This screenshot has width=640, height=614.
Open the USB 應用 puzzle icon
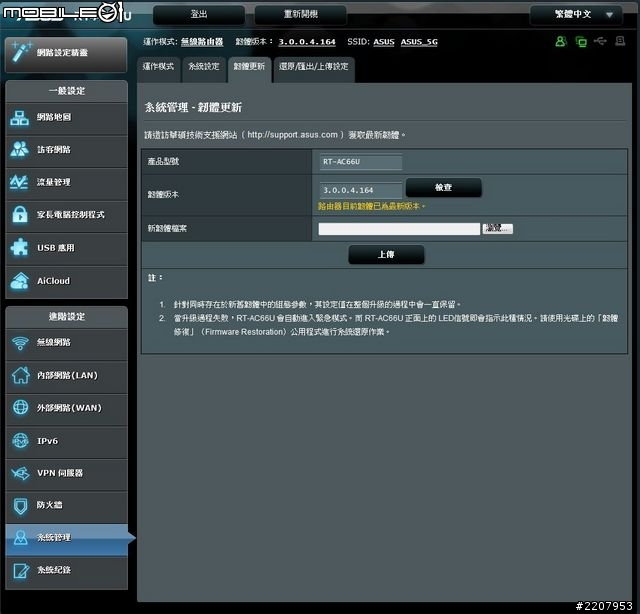click(20, 247)
